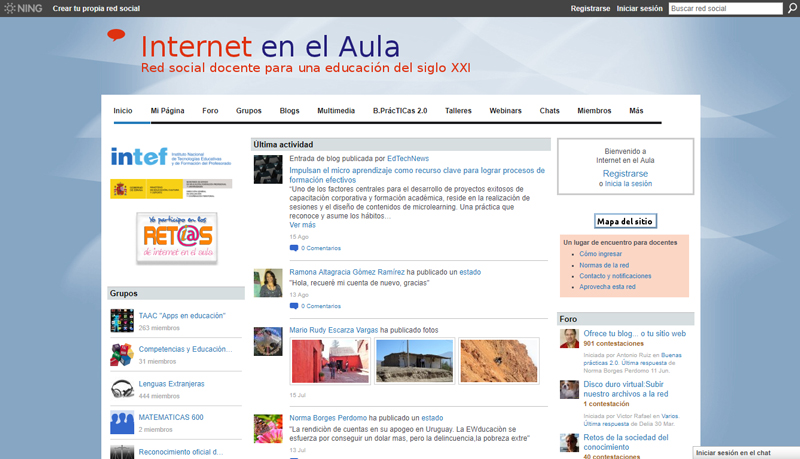Click the Lenguas Extranjeras headphones icon
The image size is (800, 459).
click(x=122, y=389)
